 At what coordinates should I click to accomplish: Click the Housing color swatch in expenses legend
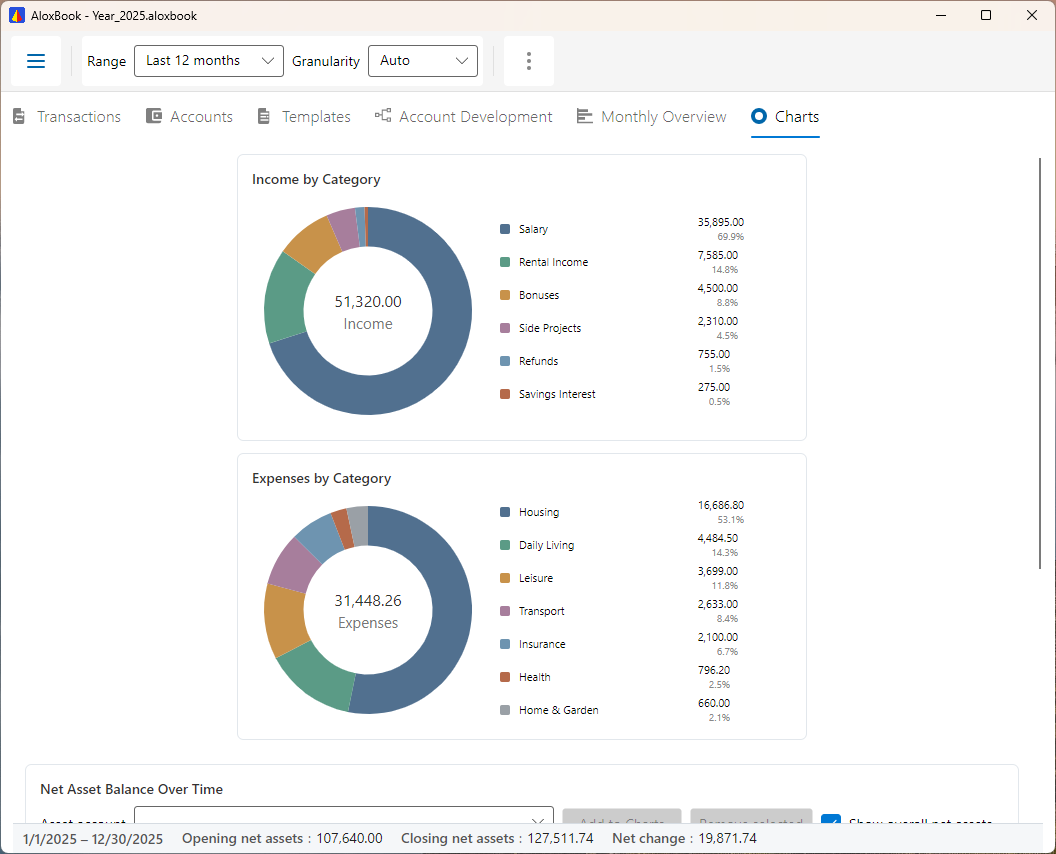pyautogui.click(x=505, y=512)
